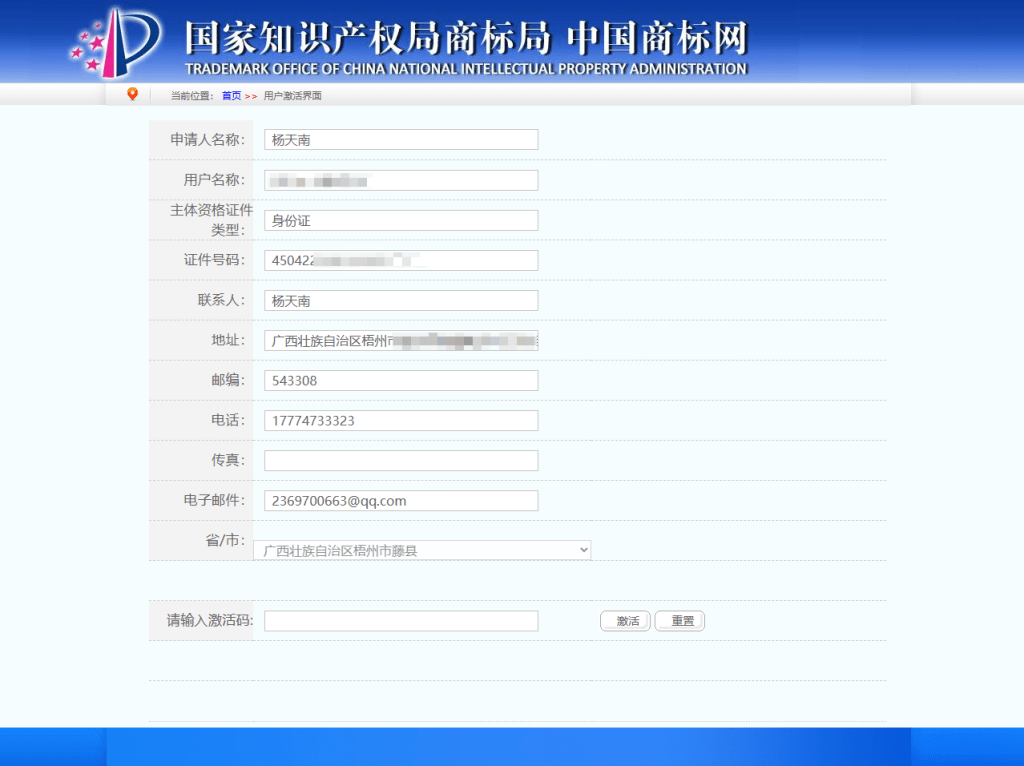Click the 地址 input field
Image resolution: width=1024 pixels, height=766 pixels.
(401, 340)
